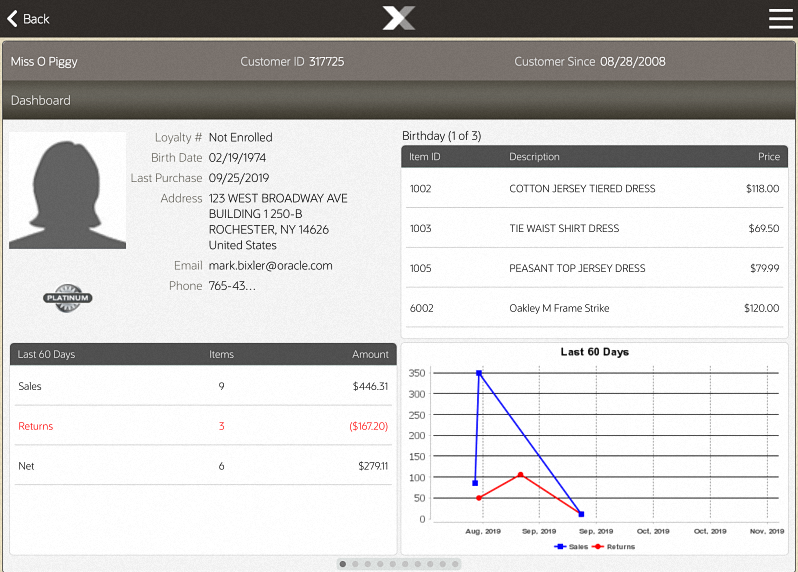Go back with the Back button
Screen dimensions: 798x572
point(28,19)
